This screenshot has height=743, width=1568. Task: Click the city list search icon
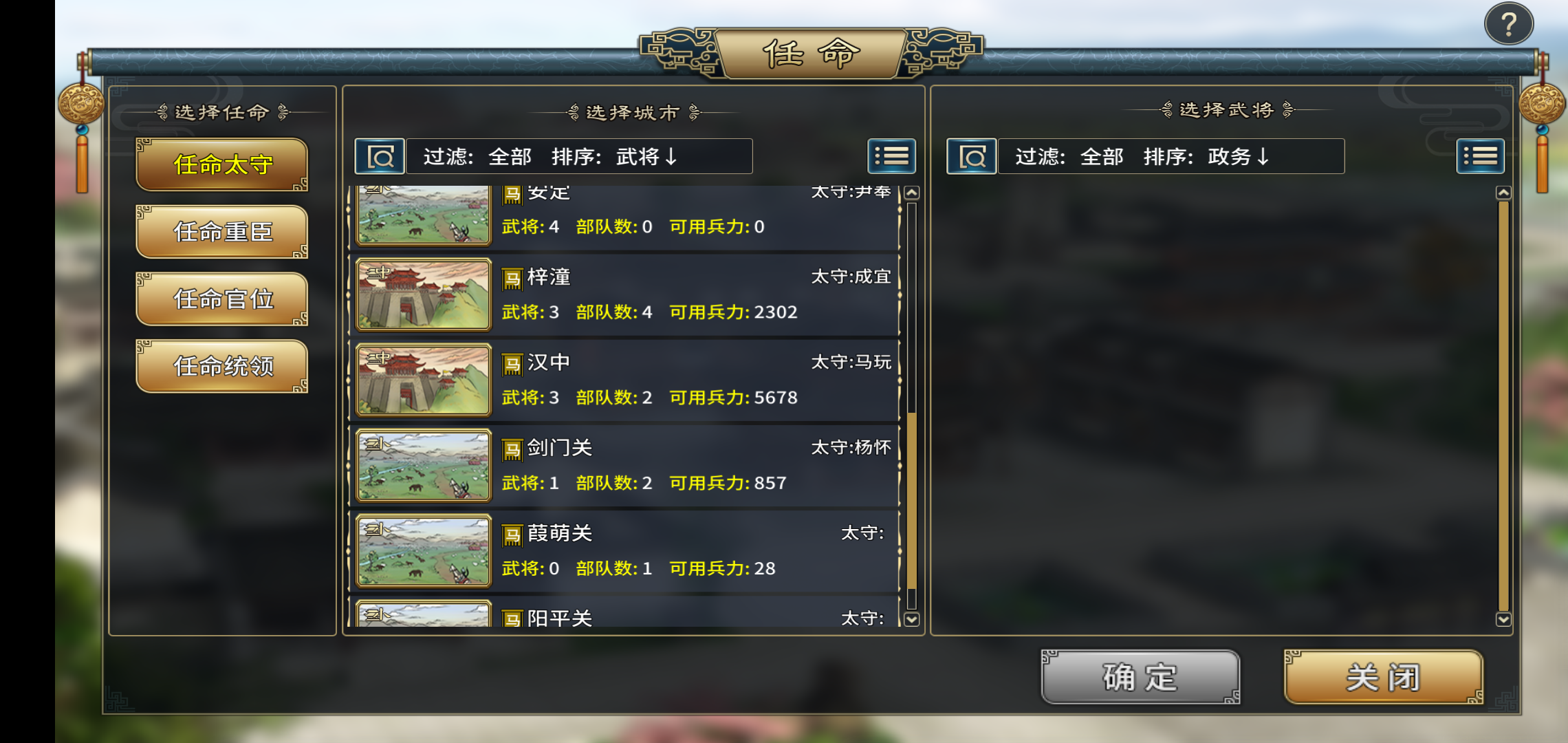tap(380, 156)
